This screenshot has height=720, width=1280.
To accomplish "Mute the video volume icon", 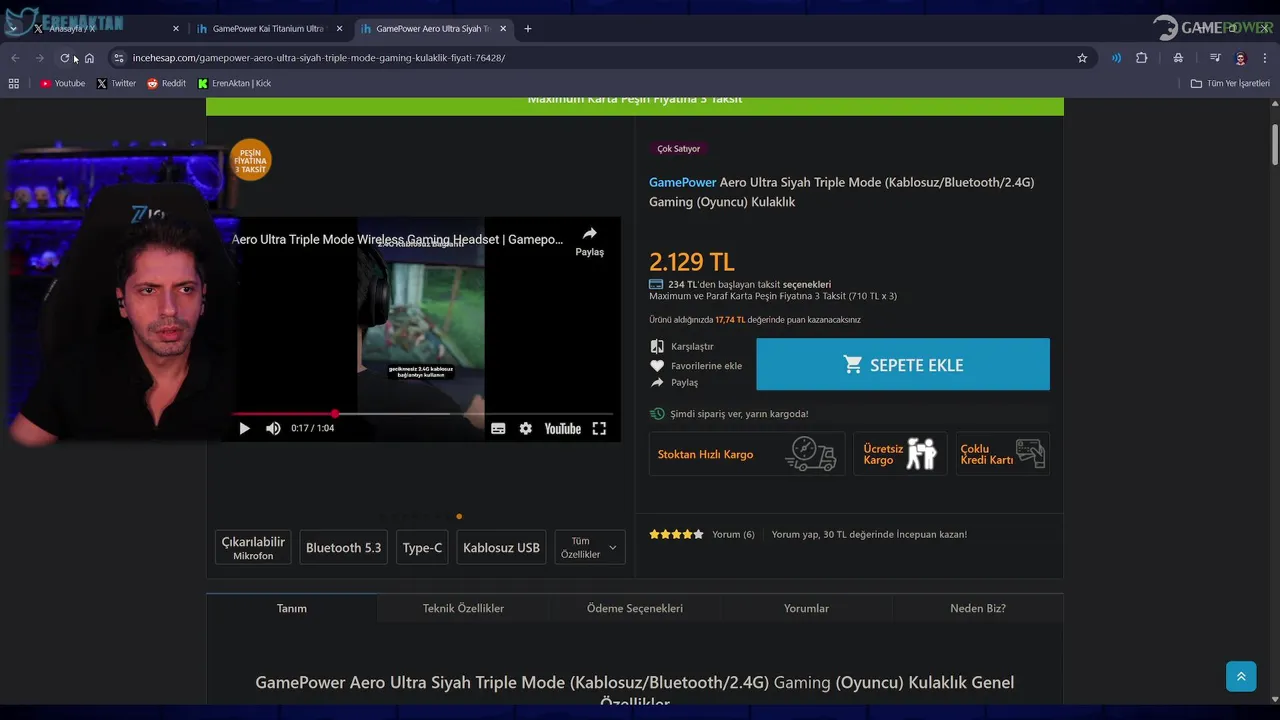I will click(273, 428).
